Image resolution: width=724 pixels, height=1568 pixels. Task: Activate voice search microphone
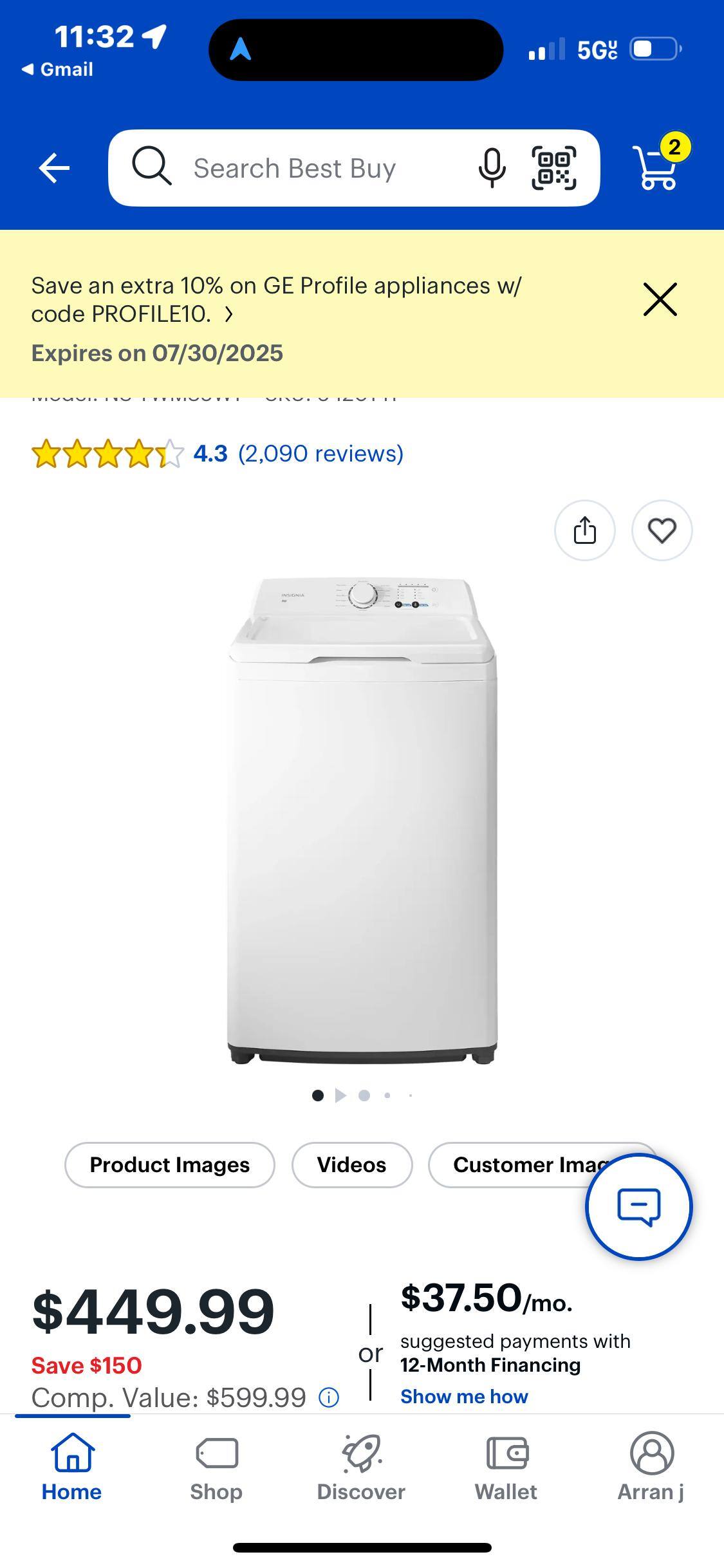click(x=491, y=168)
